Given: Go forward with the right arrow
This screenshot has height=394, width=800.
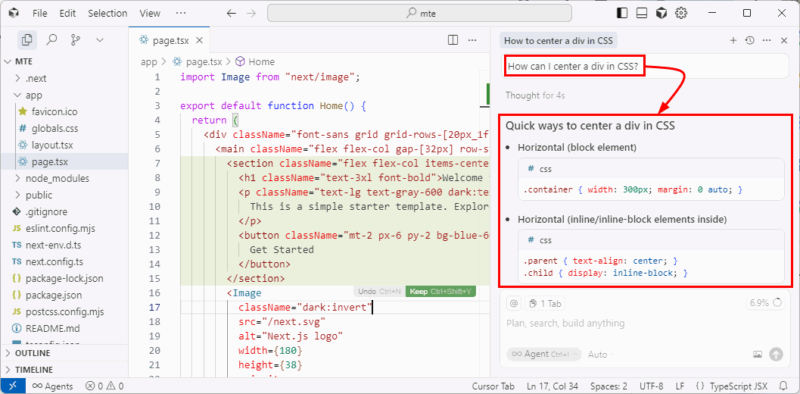Looking at the screenshot, I should point(251,13).
